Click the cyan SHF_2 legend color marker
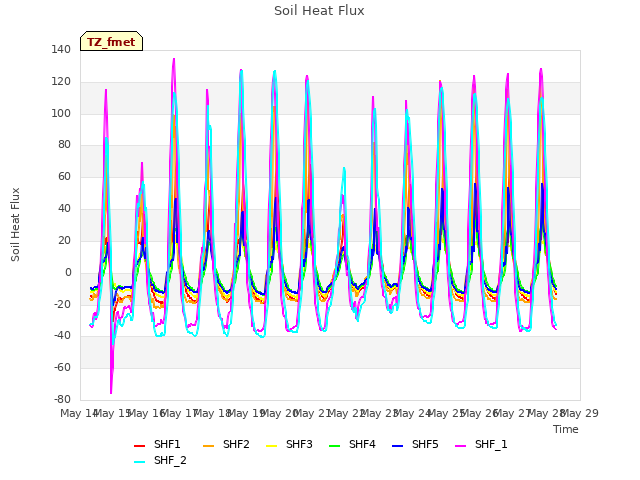 click(x=139, y=462)
